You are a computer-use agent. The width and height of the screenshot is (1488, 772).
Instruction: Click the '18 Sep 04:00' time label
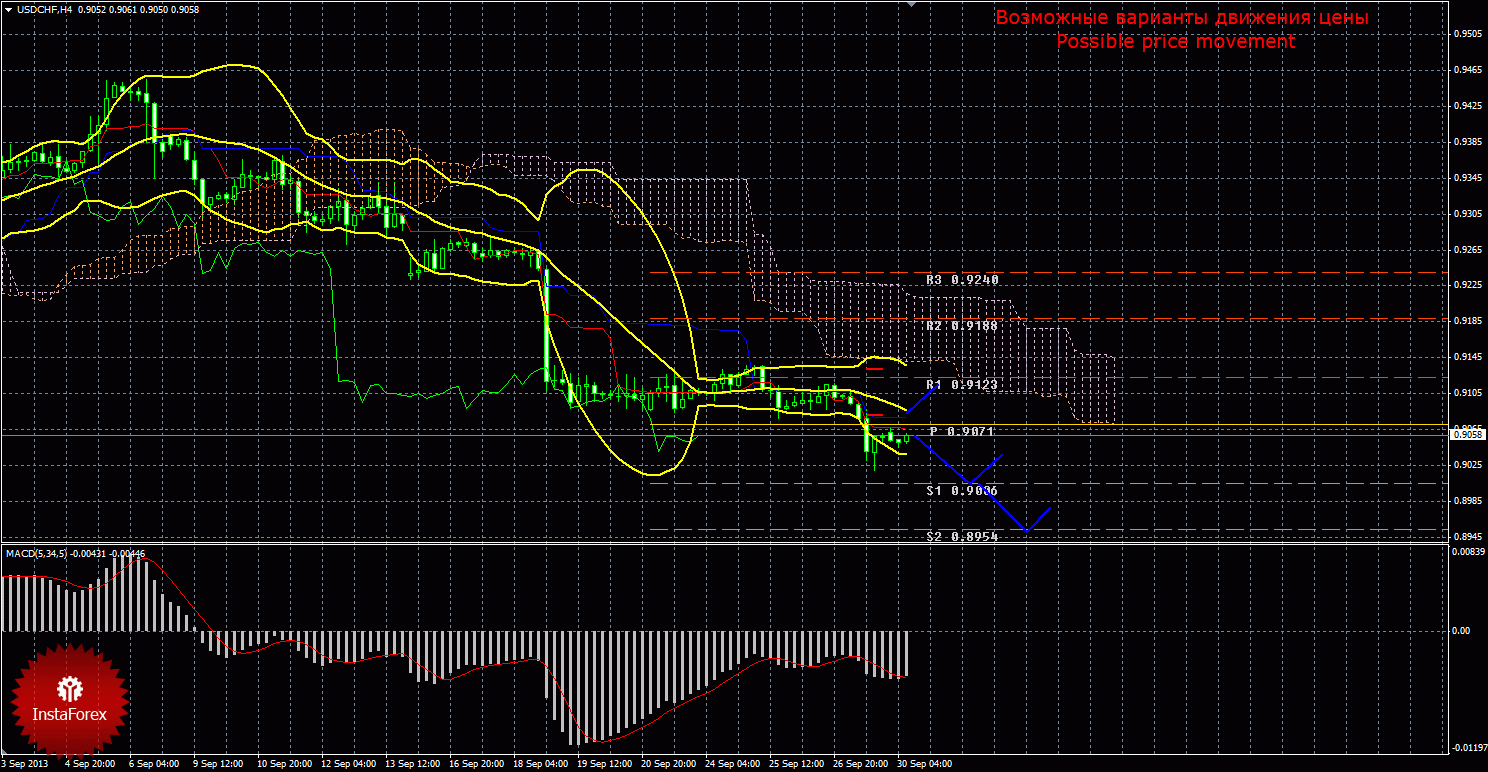pos(540,764)
